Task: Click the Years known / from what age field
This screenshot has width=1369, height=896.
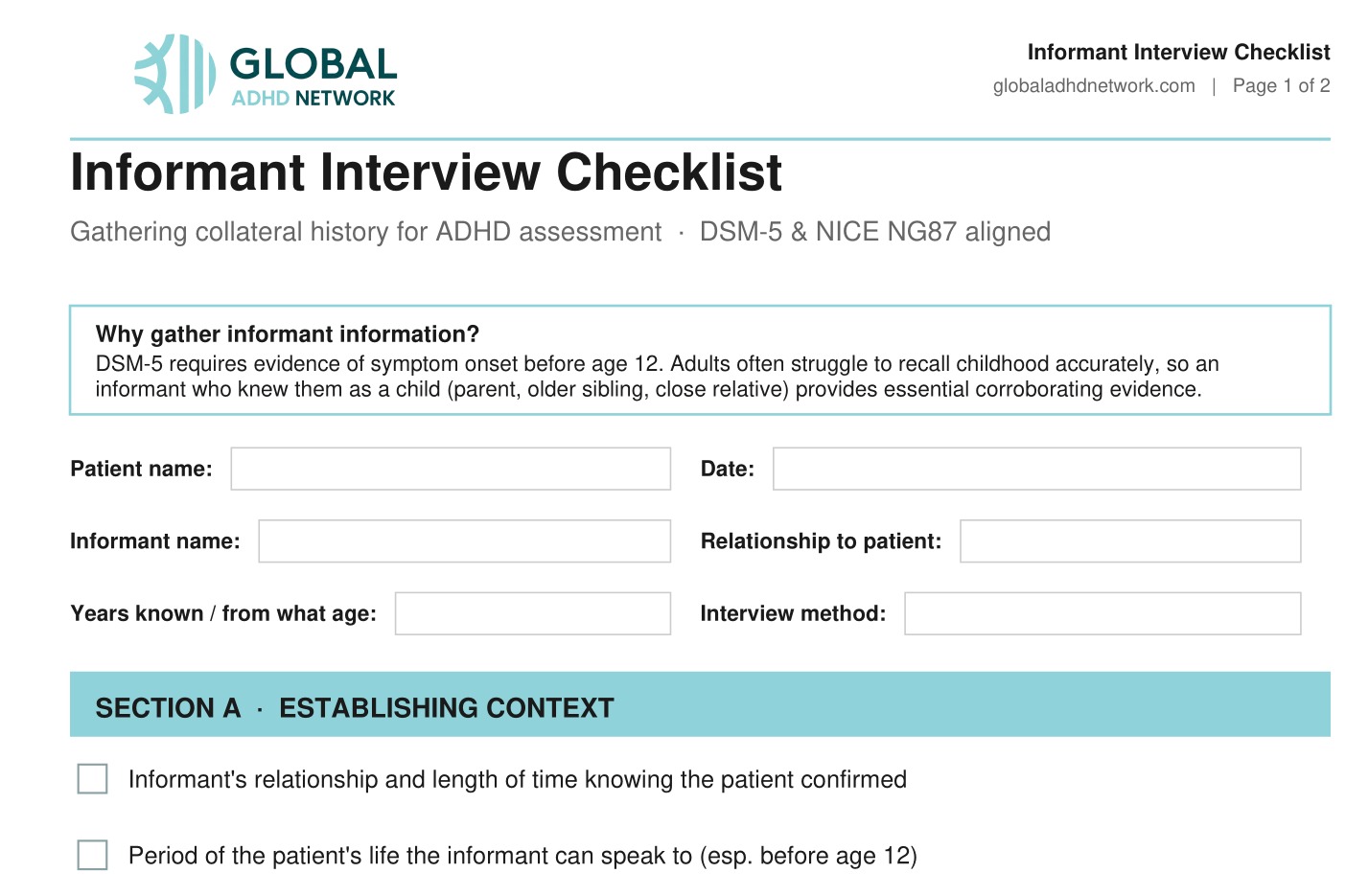Action: click(533, 613)
